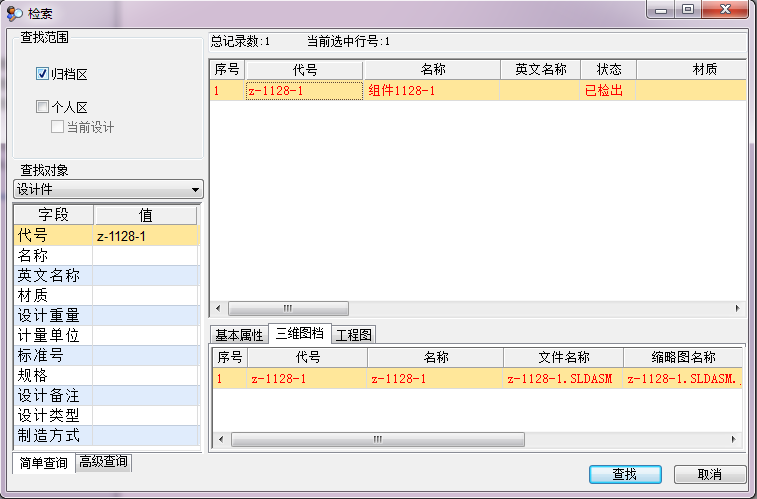757x499 pixels.
Task: Click the 代号 column header in results table
Action: [304, 69]
